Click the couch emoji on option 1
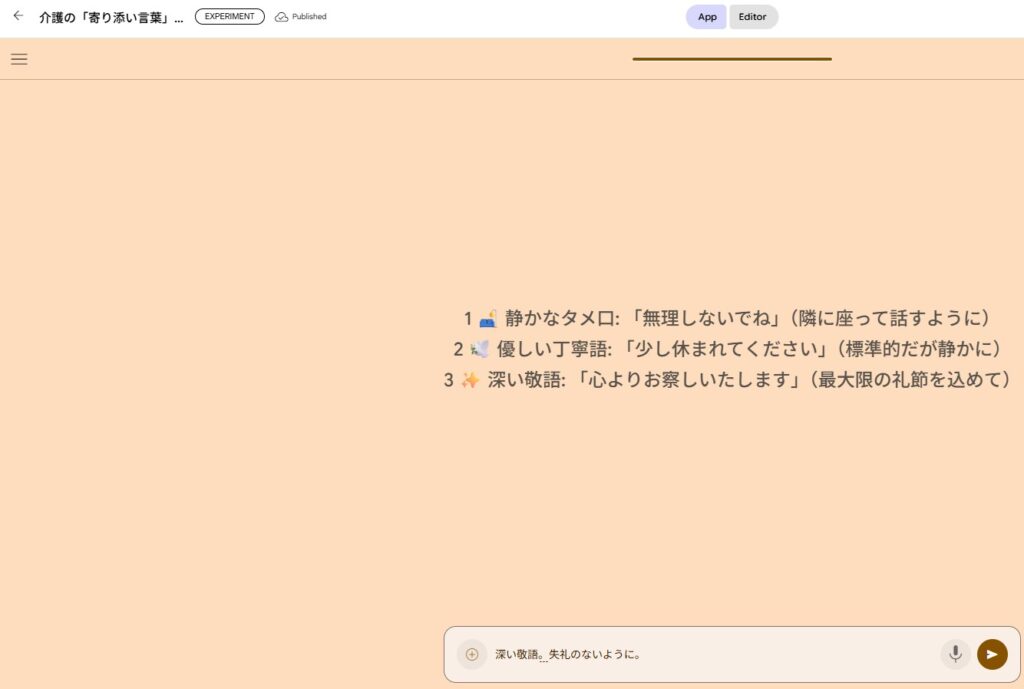 488,319
